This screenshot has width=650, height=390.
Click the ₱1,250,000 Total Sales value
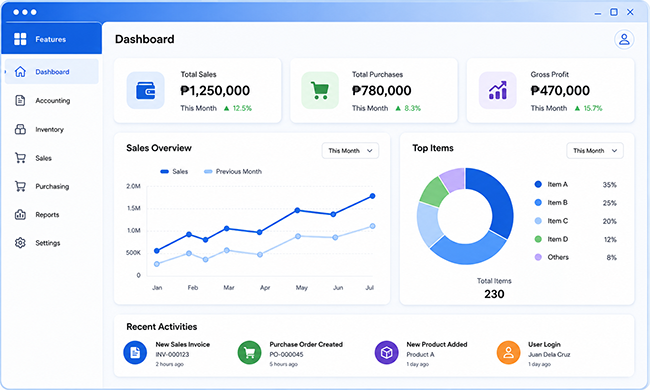pyautogui.click(x=215, y=90)
